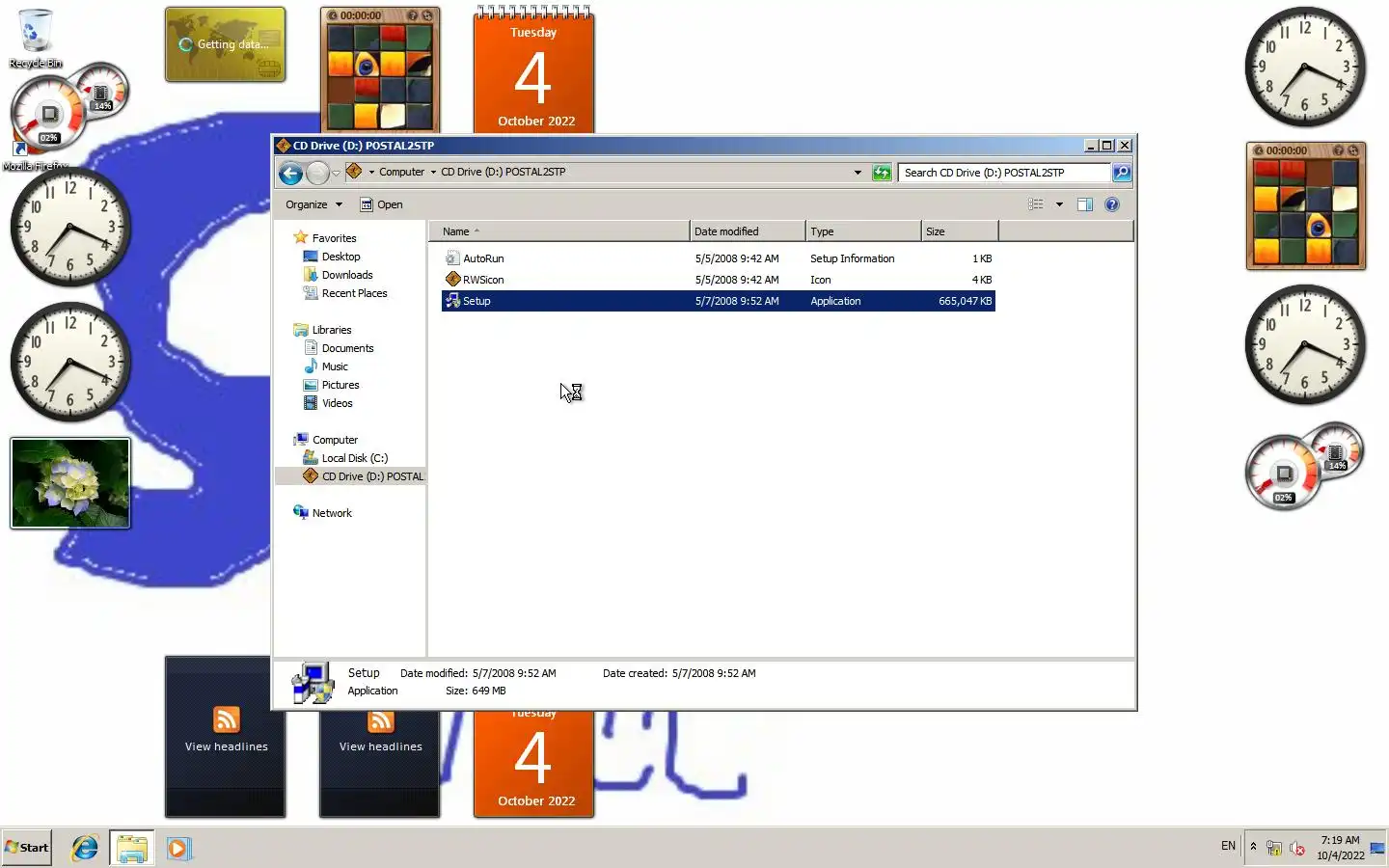Click the 1 KB size of AutoRun
The width and height of the screenshot is (1389, 868).
click(x=982, y=258)
